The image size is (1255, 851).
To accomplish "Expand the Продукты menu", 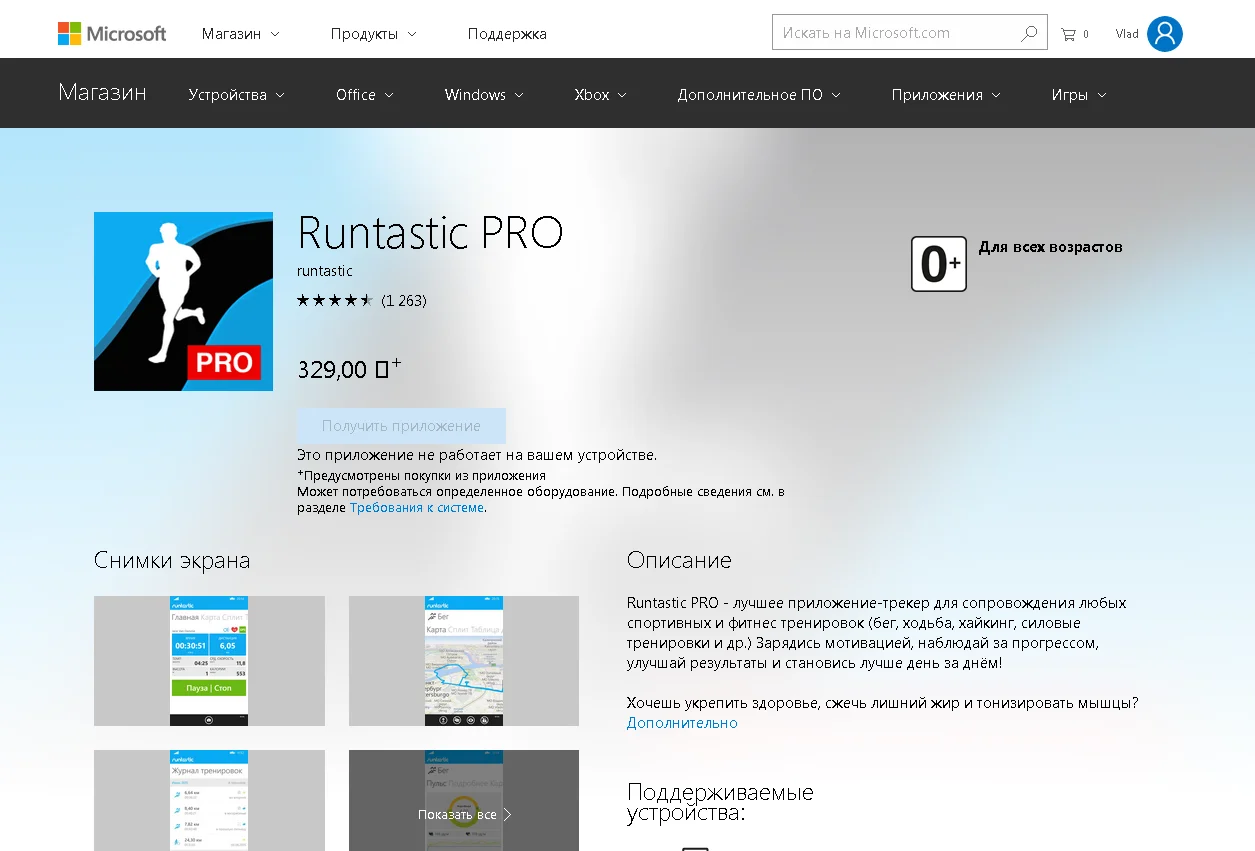I will point(372,34).
